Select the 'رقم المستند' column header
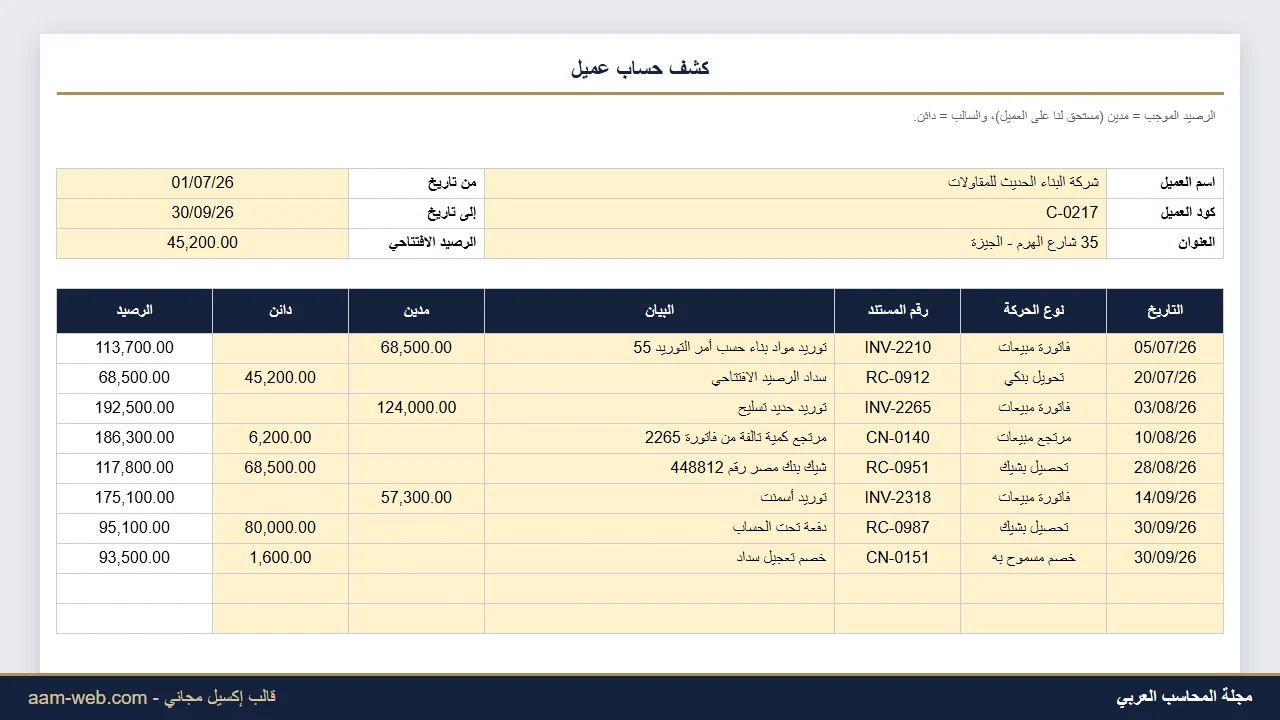 tap(898, 310)
